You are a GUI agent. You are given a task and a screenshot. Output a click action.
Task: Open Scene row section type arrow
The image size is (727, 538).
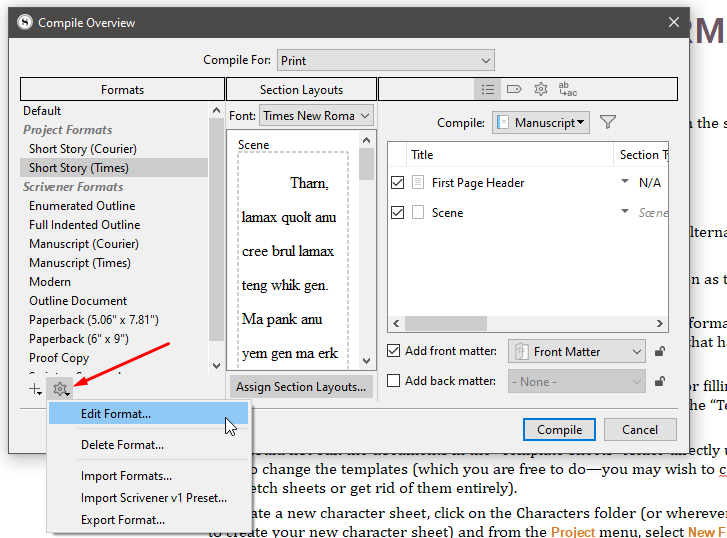click(x=625, y=211)
